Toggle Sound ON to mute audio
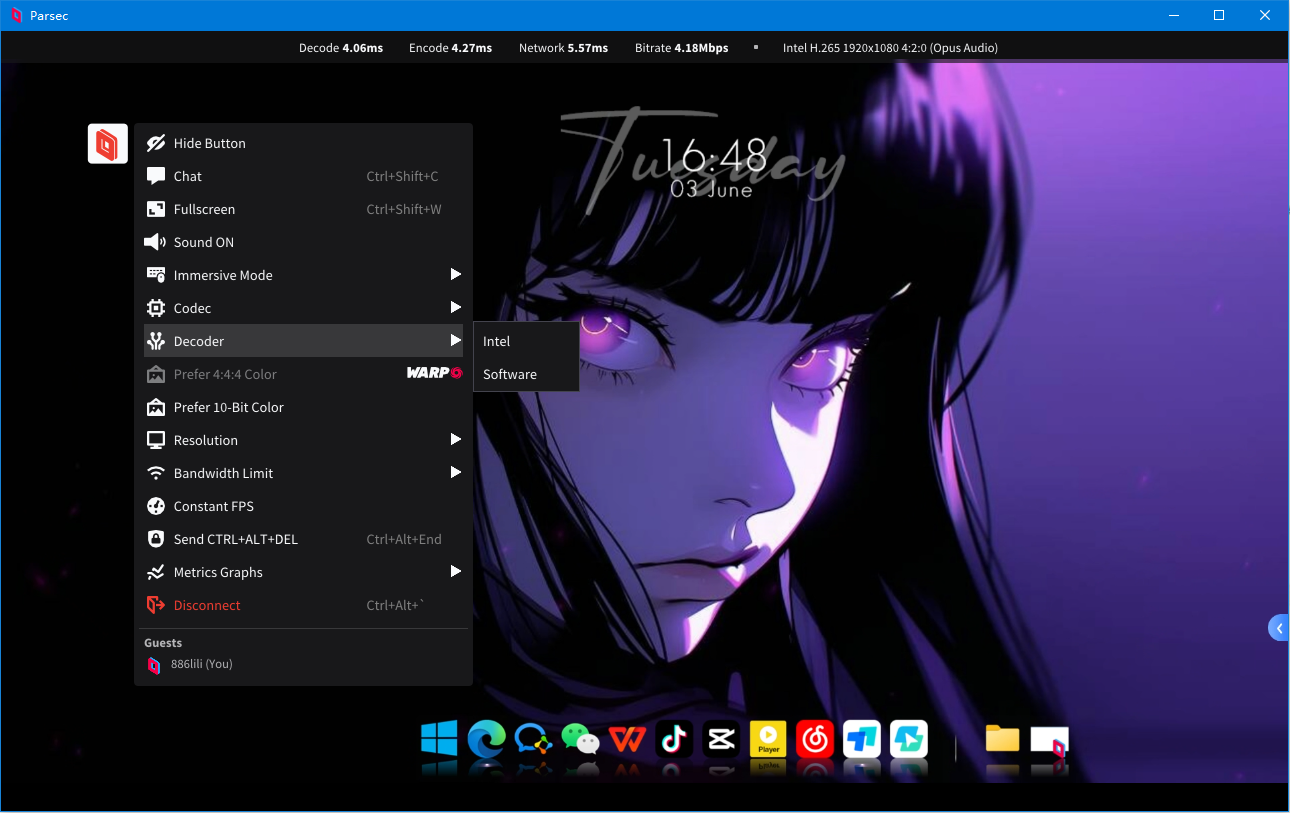This screenshot has height=813, width=1290. pyautogui.click(x=303, y=242)
